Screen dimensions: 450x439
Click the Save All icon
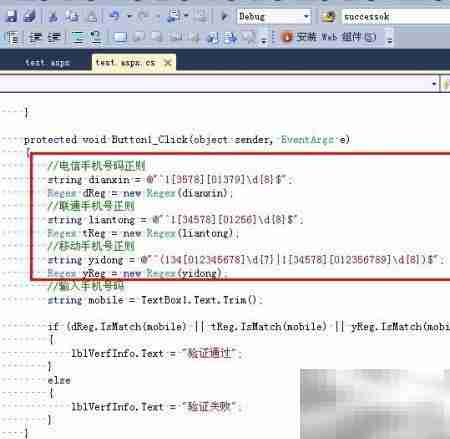29,16
